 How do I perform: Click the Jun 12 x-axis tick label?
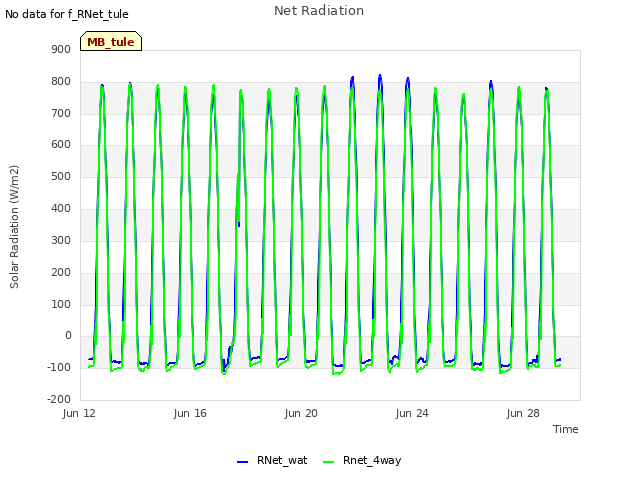tap(79, 413)
